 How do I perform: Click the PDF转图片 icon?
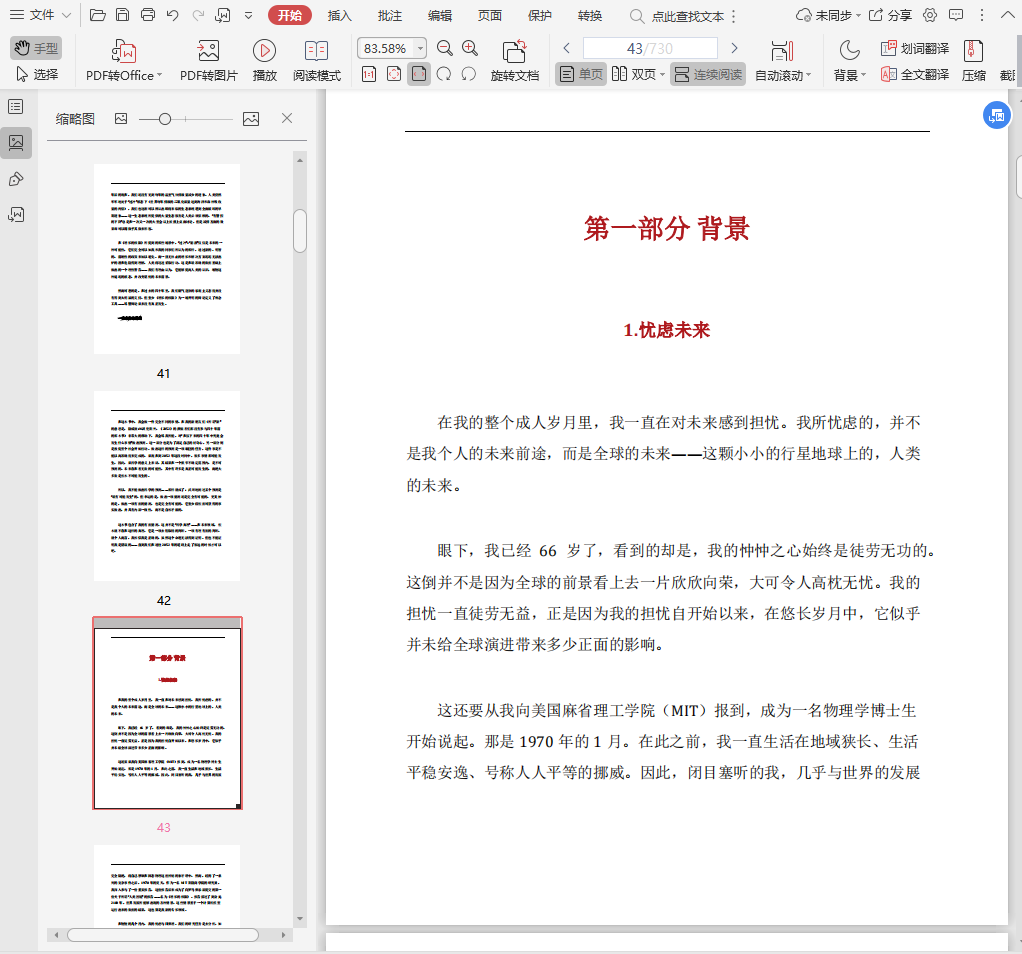click(208, 52)
